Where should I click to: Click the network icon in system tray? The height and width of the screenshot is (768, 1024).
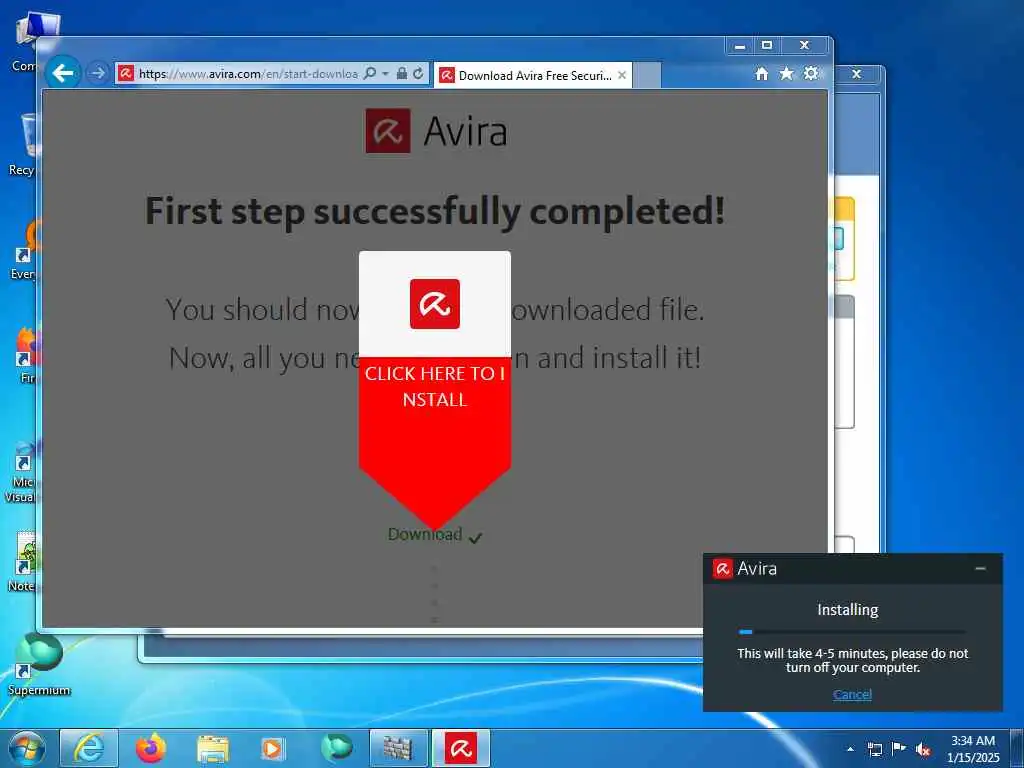(874, 749)
